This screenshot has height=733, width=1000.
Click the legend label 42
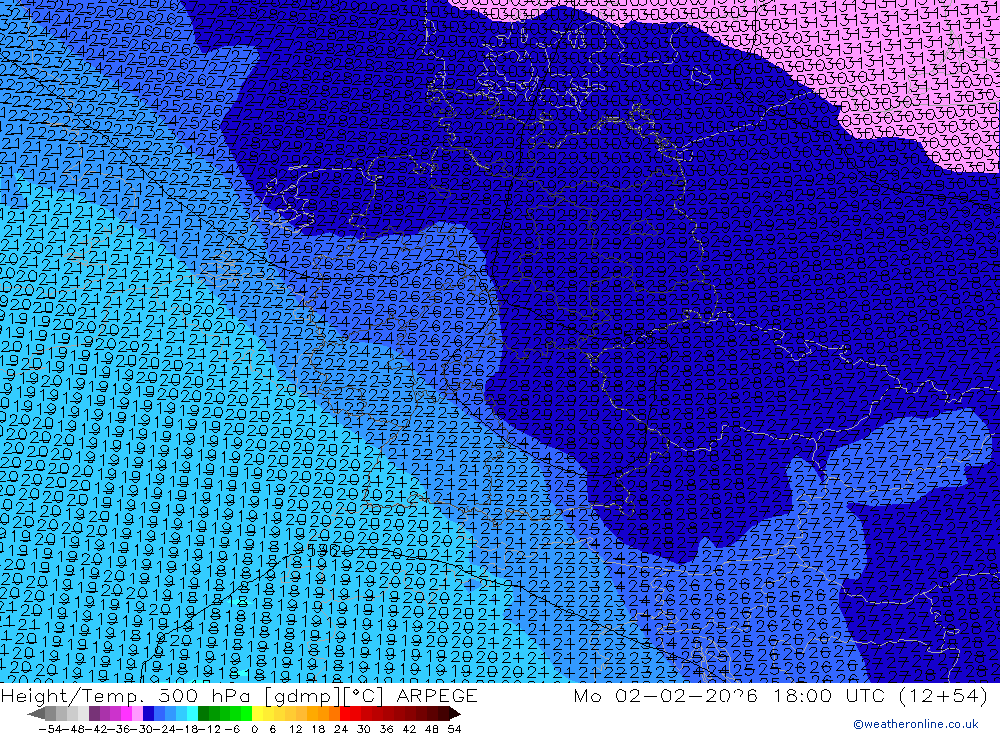(409, 729)
